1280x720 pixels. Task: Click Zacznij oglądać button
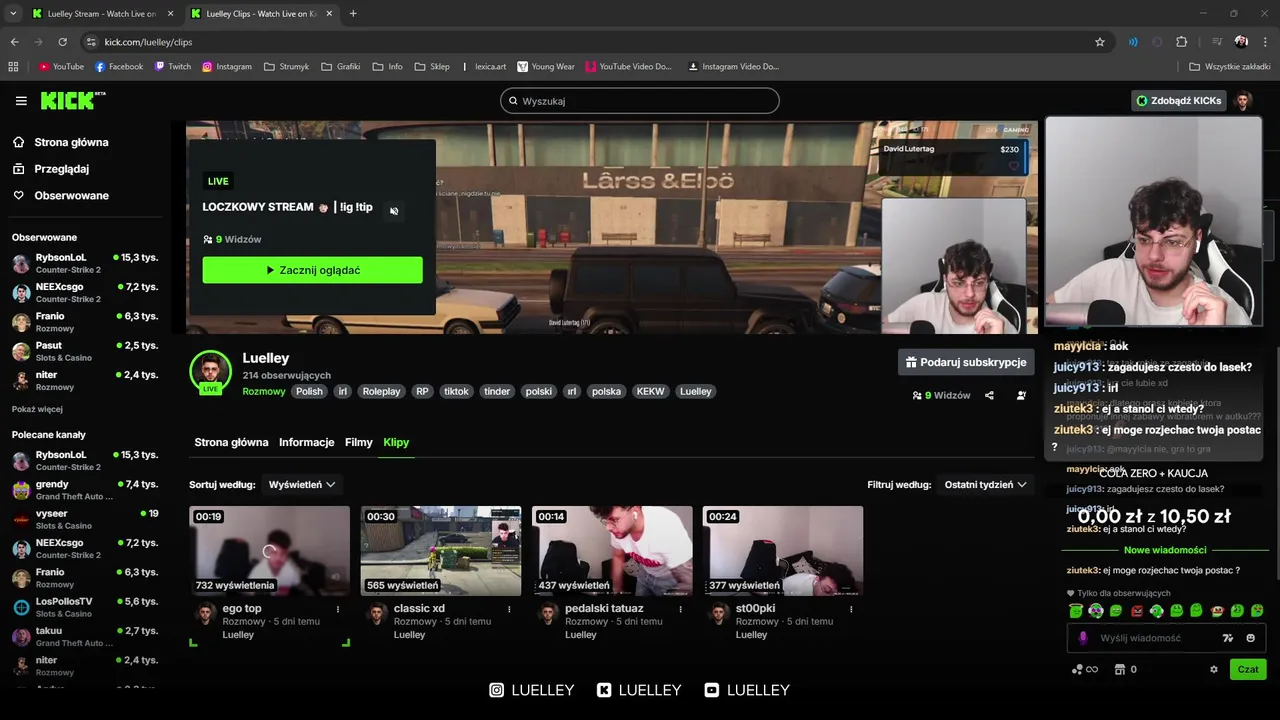point(312,270)
